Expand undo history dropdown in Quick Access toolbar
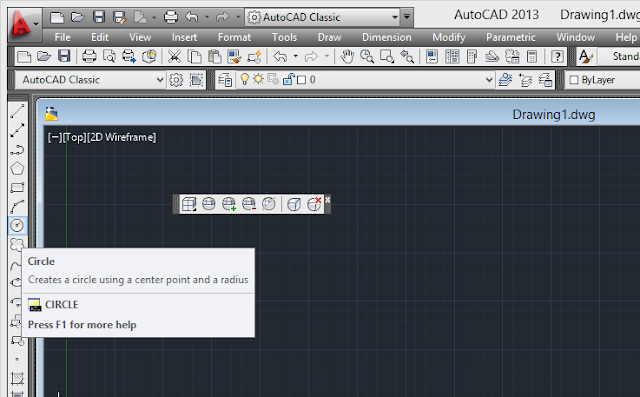This screenshot has width=640, height=397. click(x=207, y=17)
